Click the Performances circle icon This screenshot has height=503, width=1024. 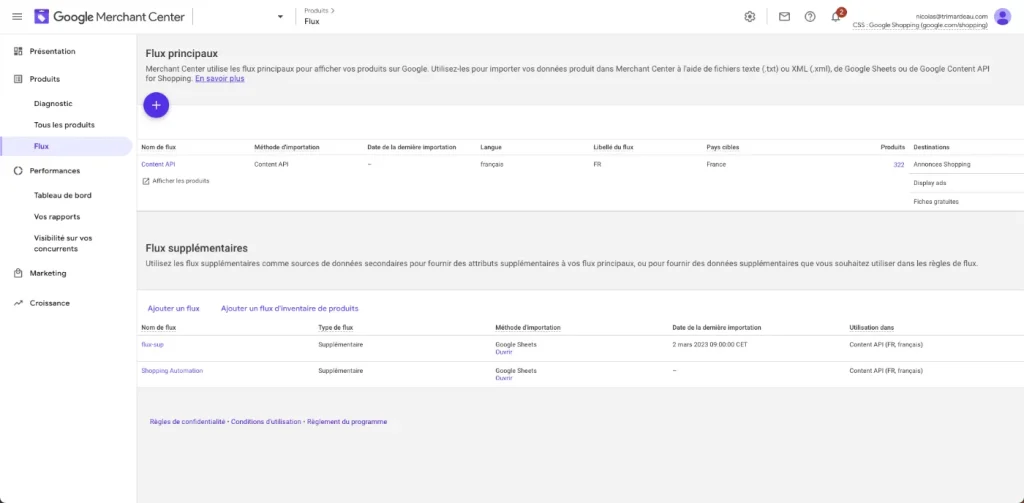pyautogui.click(x=18, y=170)
